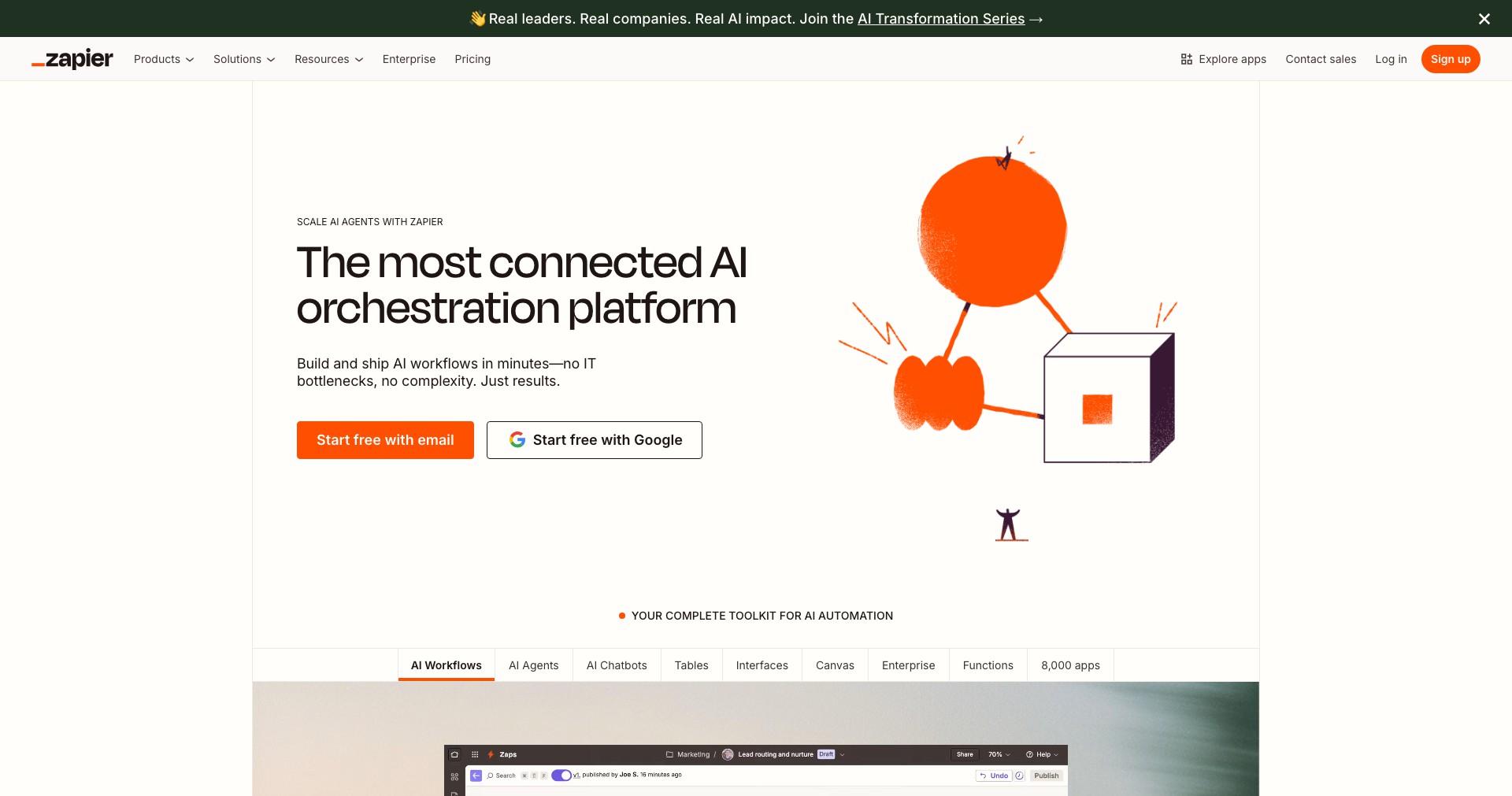Click the Zapier logo
The height and width of the screenshot is (796, 1512).
point(72,59)
